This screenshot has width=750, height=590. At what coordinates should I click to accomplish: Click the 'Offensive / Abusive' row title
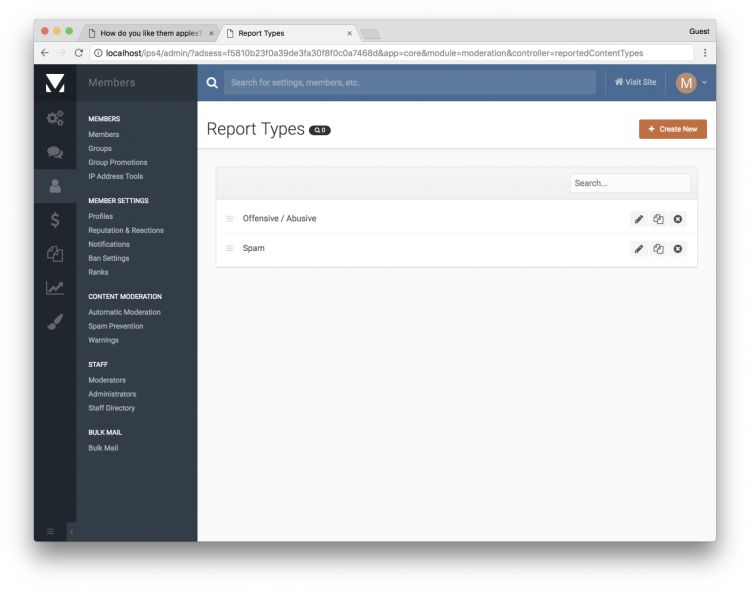(279, 218)
